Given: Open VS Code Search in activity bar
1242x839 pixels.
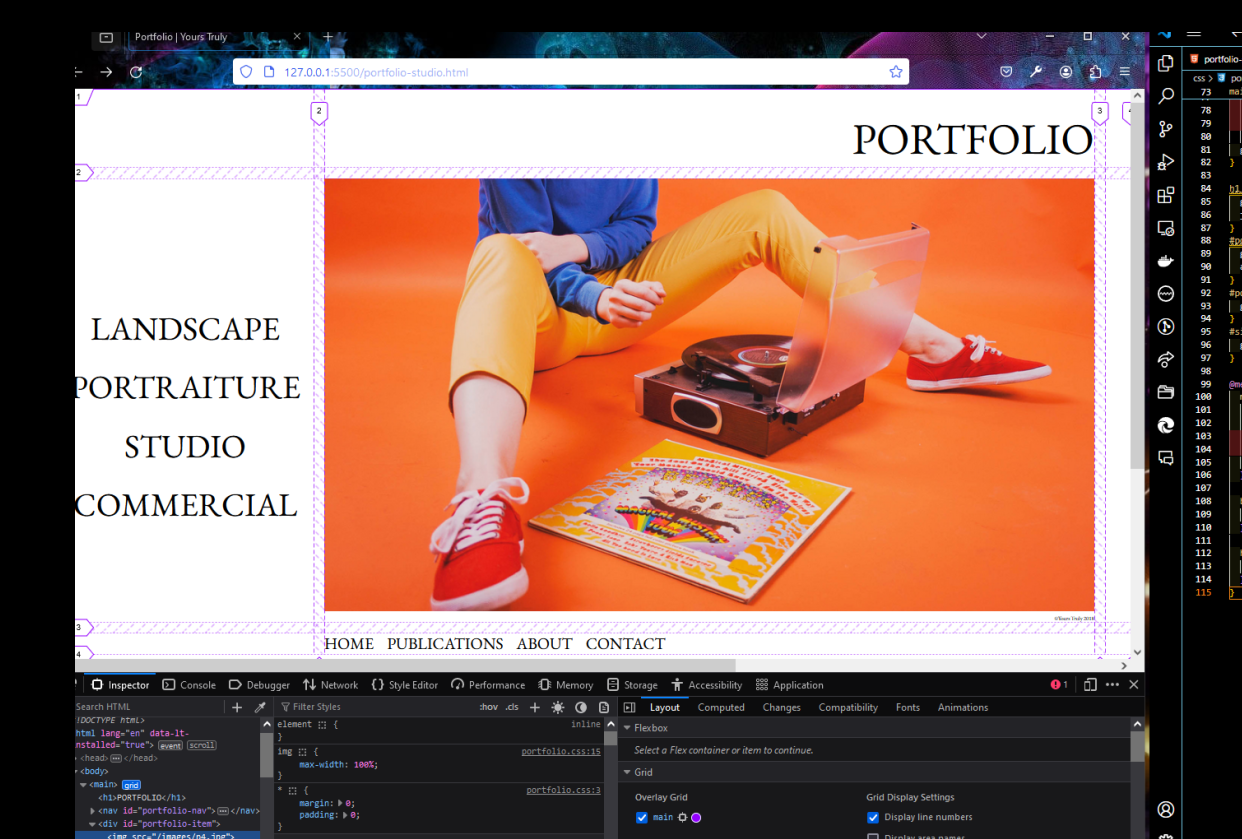Looking at the screenshot, I should [x=1166, y=96].
